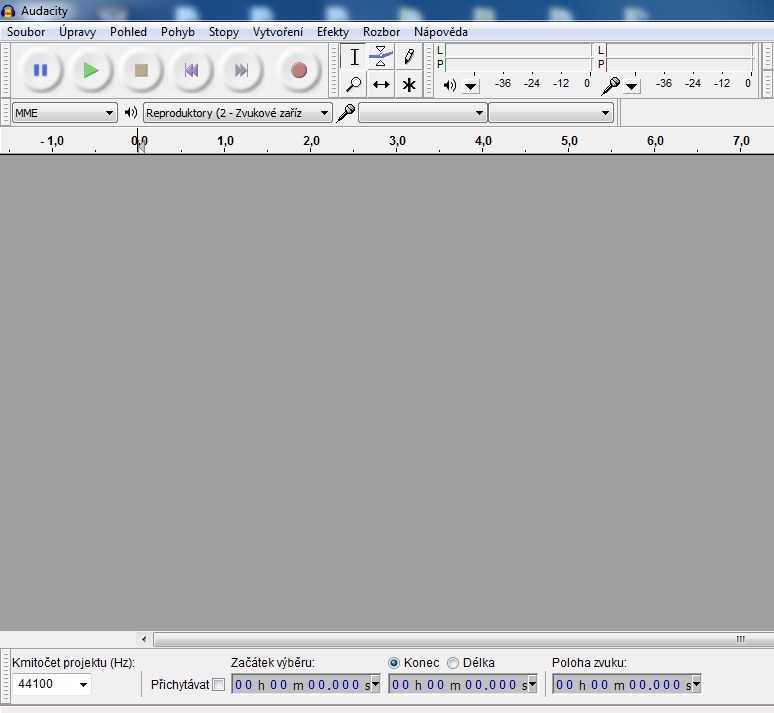Image resolution: width=774 pixels, height=713 pixels.
Task: Open the project rate 44100 dropdown
Action: 51,684
